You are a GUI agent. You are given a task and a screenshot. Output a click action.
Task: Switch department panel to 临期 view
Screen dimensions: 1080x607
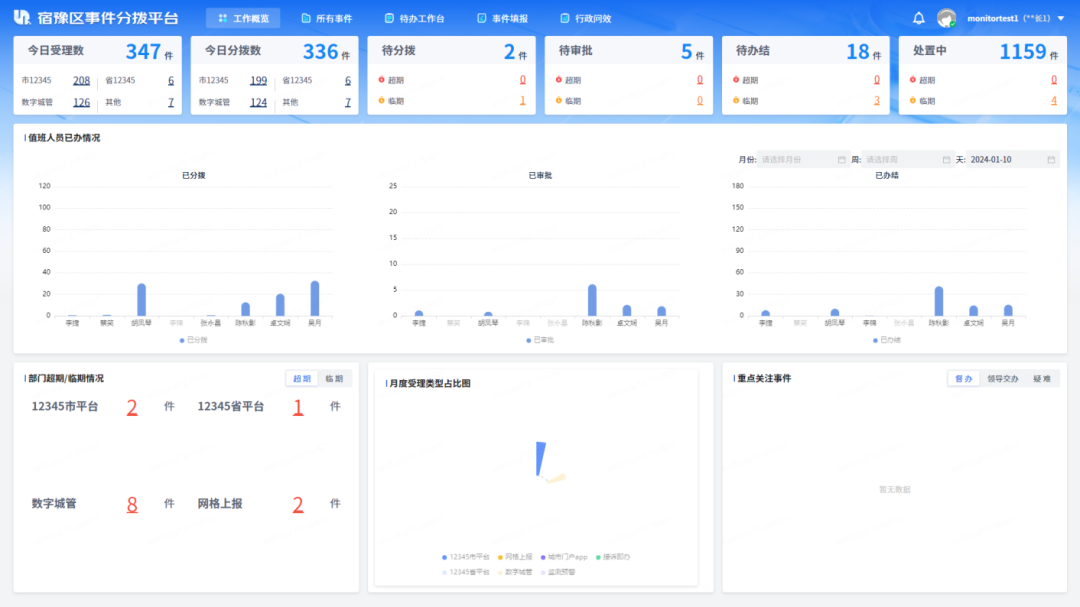coord(334,379)
